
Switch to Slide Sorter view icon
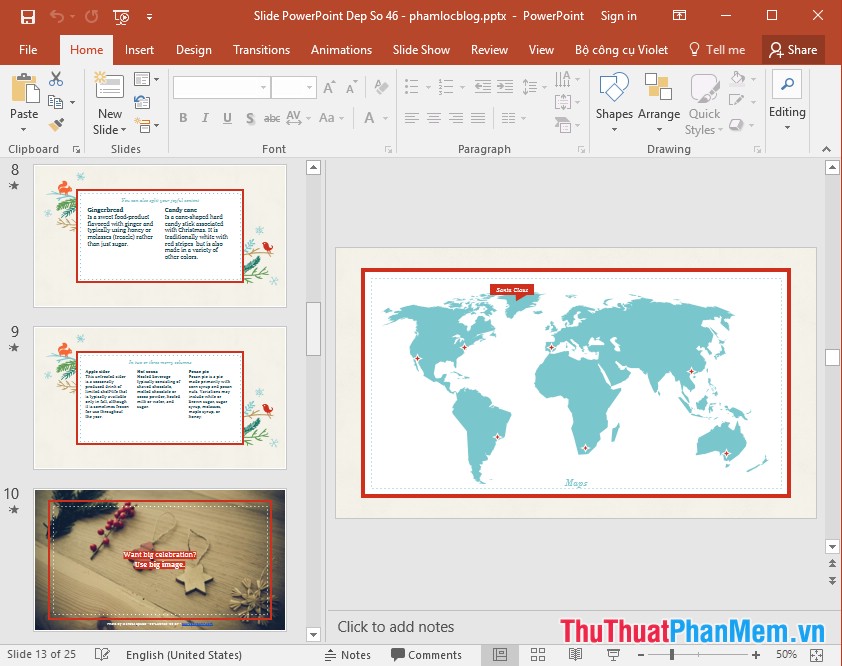[x=538, y=655]
